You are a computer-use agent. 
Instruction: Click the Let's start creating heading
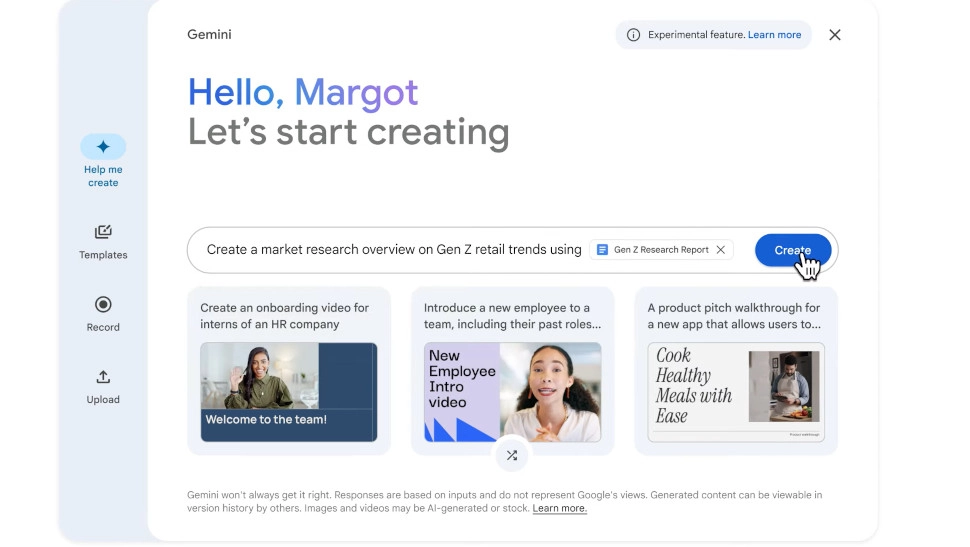coord(348,132)
